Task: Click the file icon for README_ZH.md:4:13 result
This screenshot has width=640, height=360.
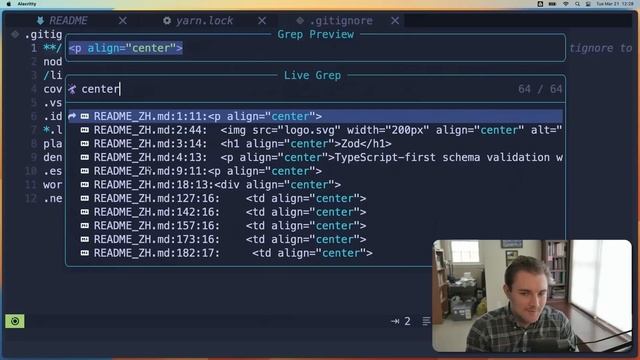Action: (x=84, y=158)
